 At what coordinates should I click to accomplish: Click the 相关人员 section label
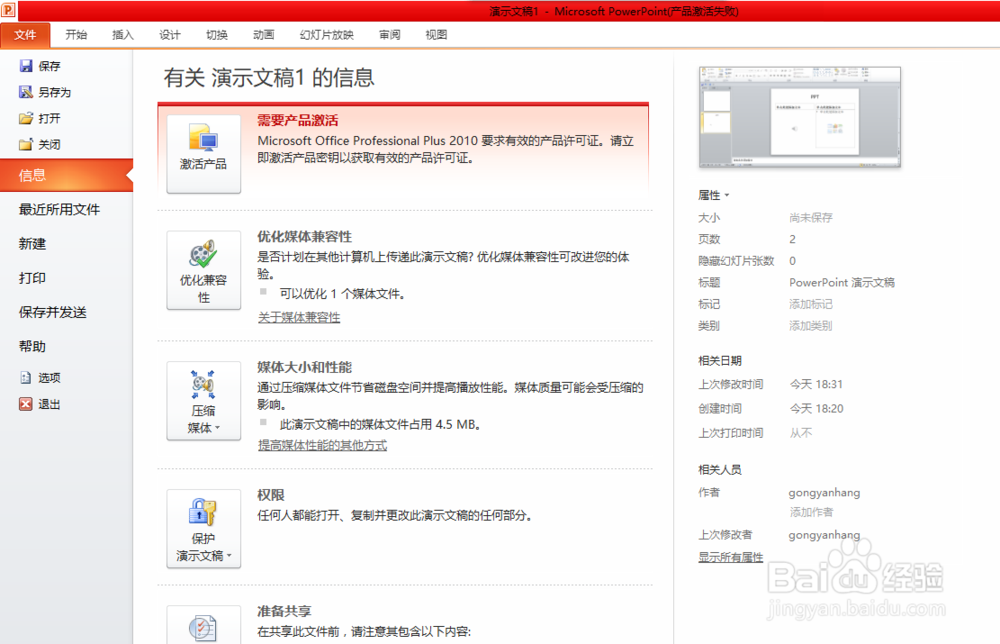click(720, 469)
